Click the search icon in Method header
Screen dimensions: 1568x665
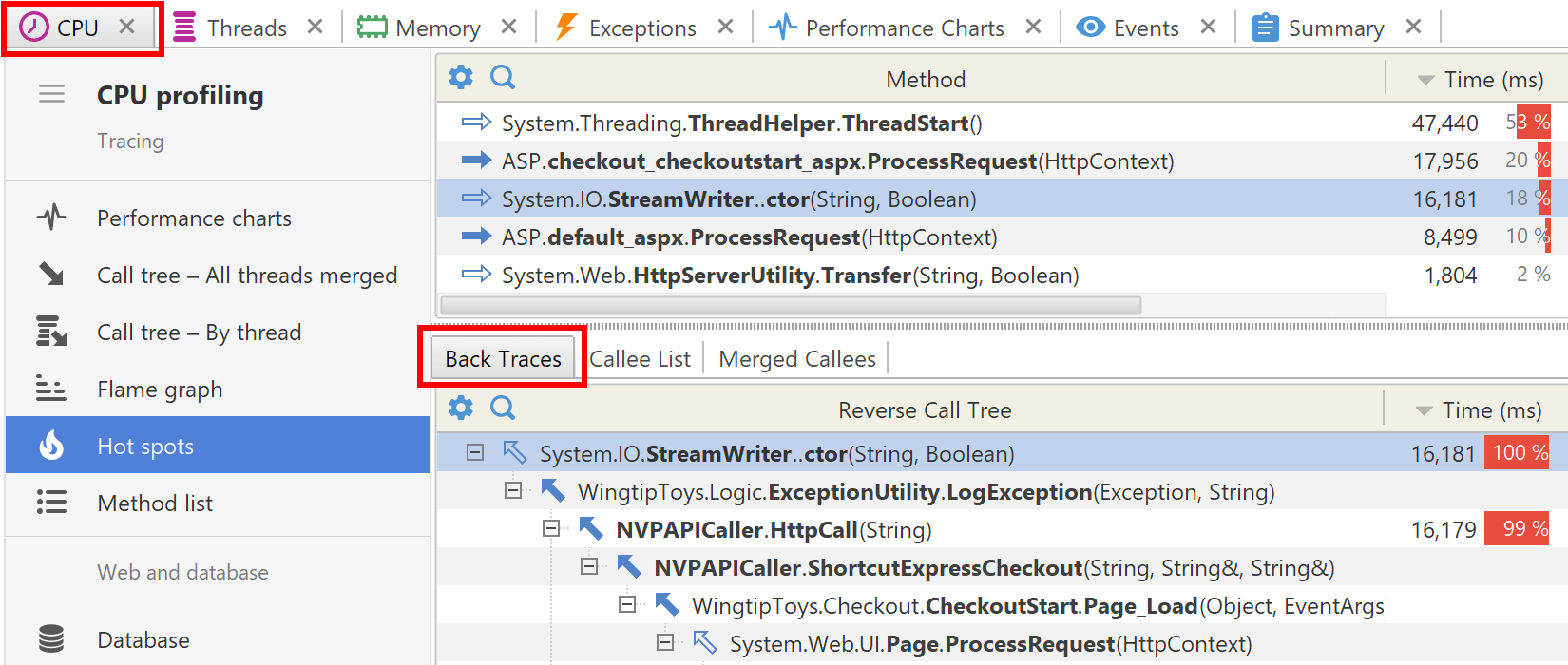click(x=503, y=77)
